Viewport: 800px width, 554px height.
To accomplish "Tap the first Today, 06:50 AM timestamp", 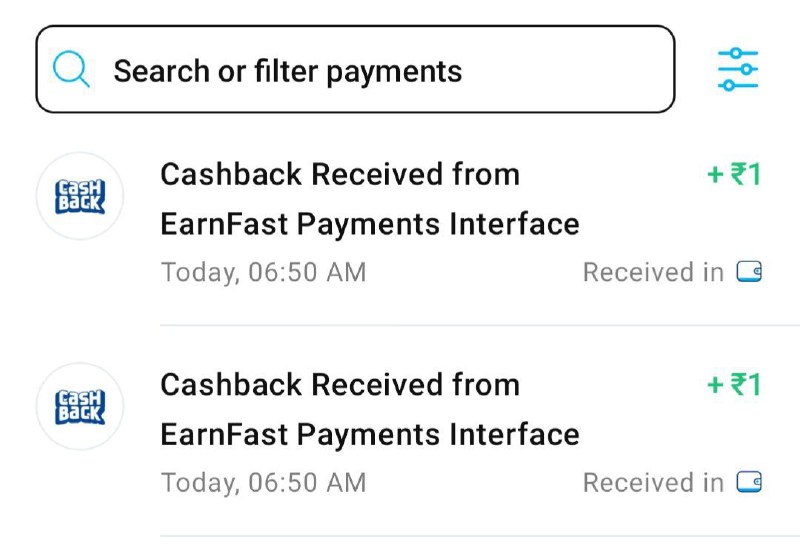I will (x=264, y=272).
